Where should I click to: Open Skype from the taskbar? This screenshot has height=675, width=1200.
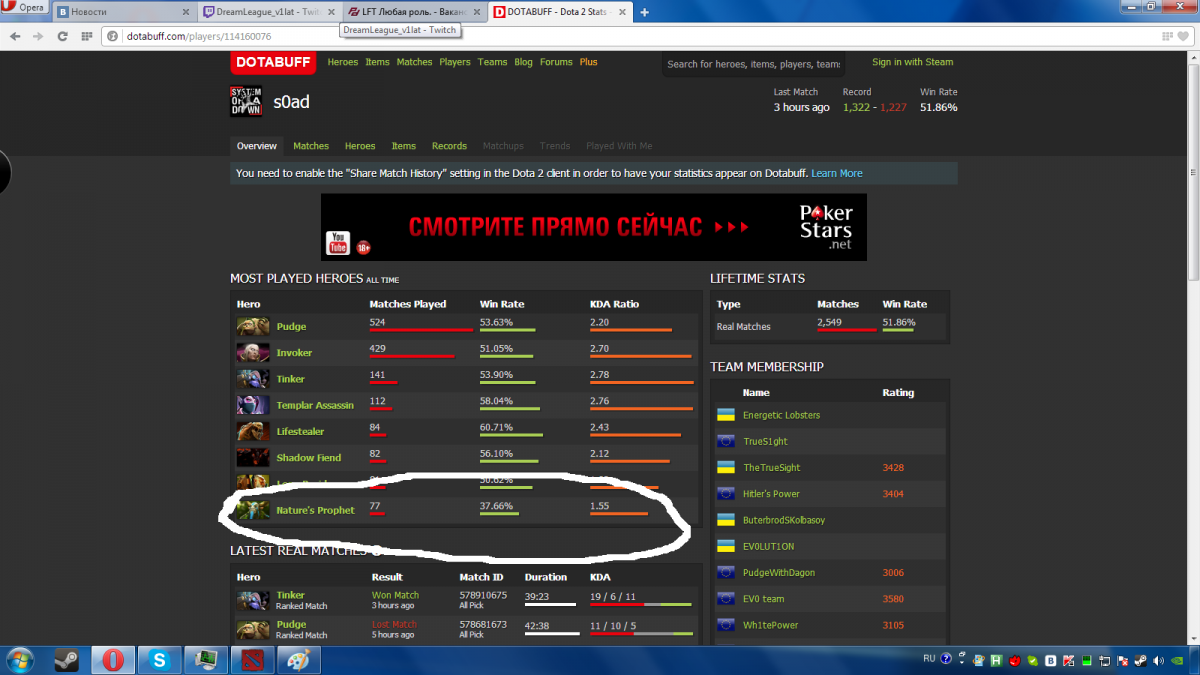160,660
